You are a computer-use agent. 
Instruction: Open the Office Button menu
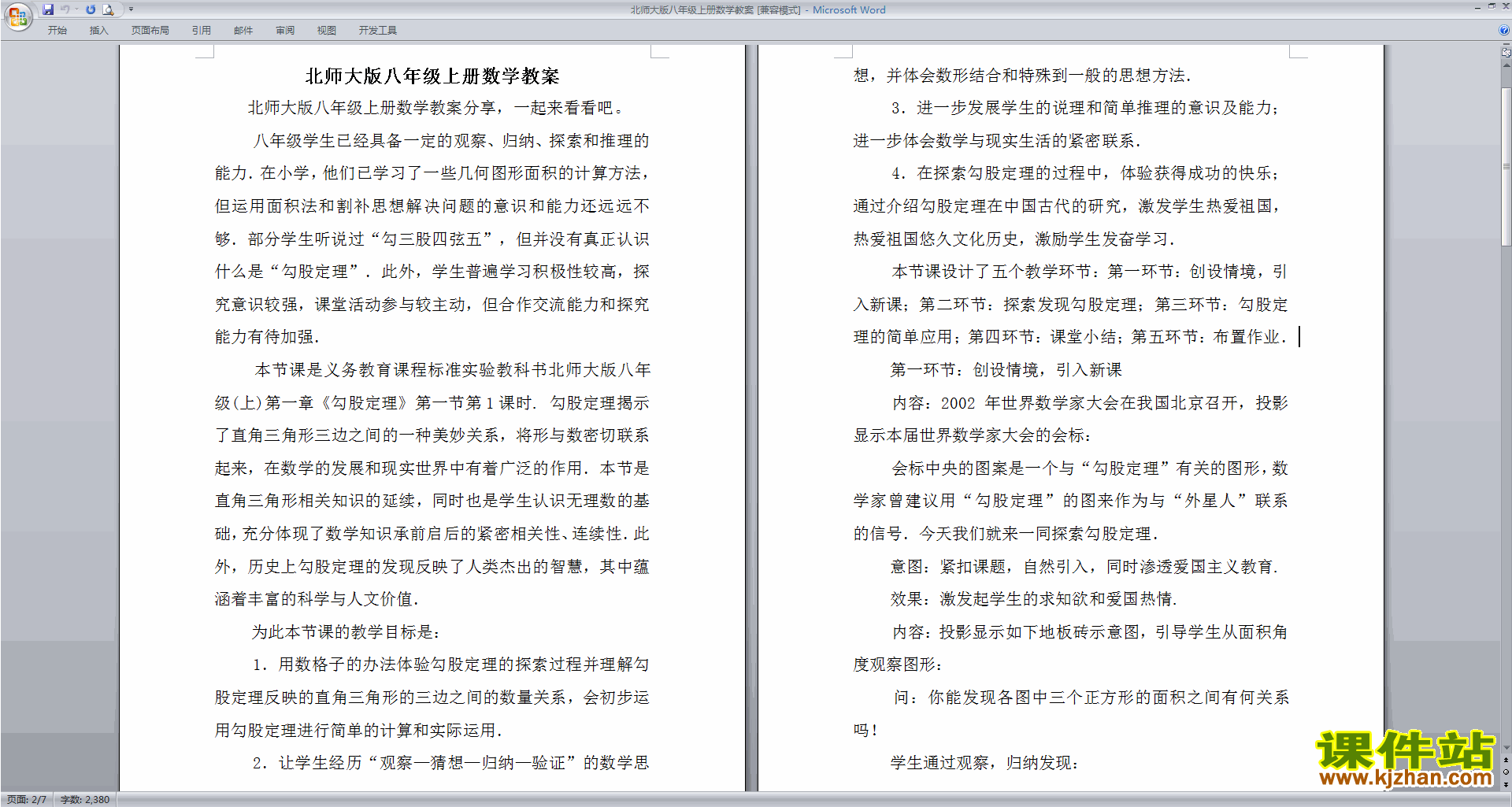17,17
